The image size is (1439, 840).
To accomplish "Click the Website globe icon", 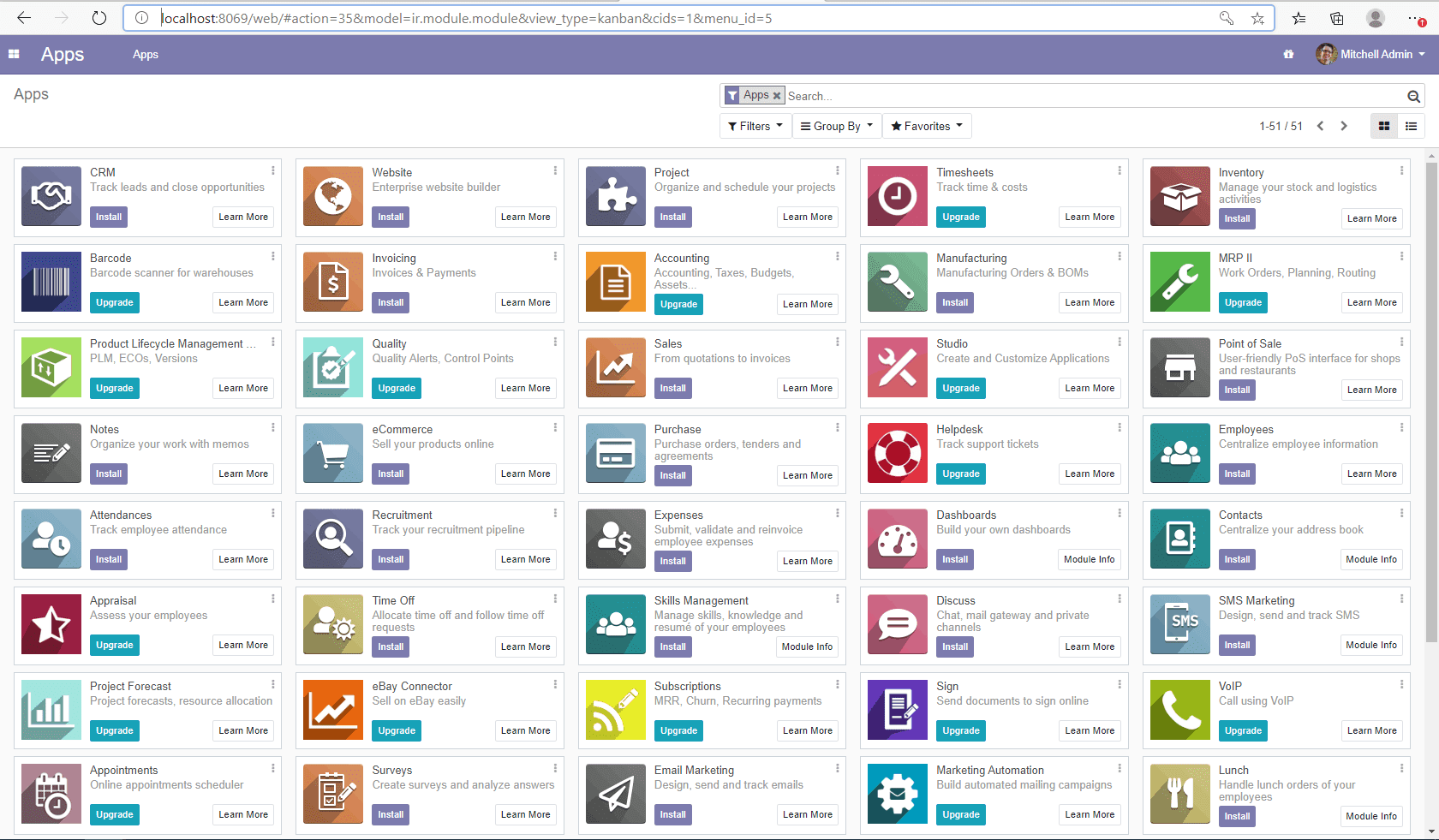I will (x=332, y=196).
